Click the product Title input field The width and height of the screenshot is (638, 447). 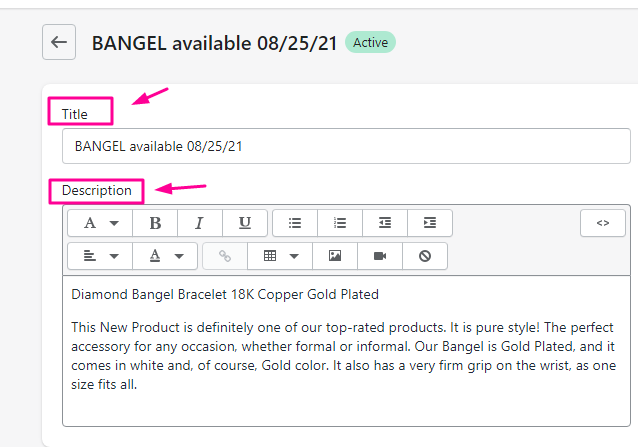[x=346, y=146]
